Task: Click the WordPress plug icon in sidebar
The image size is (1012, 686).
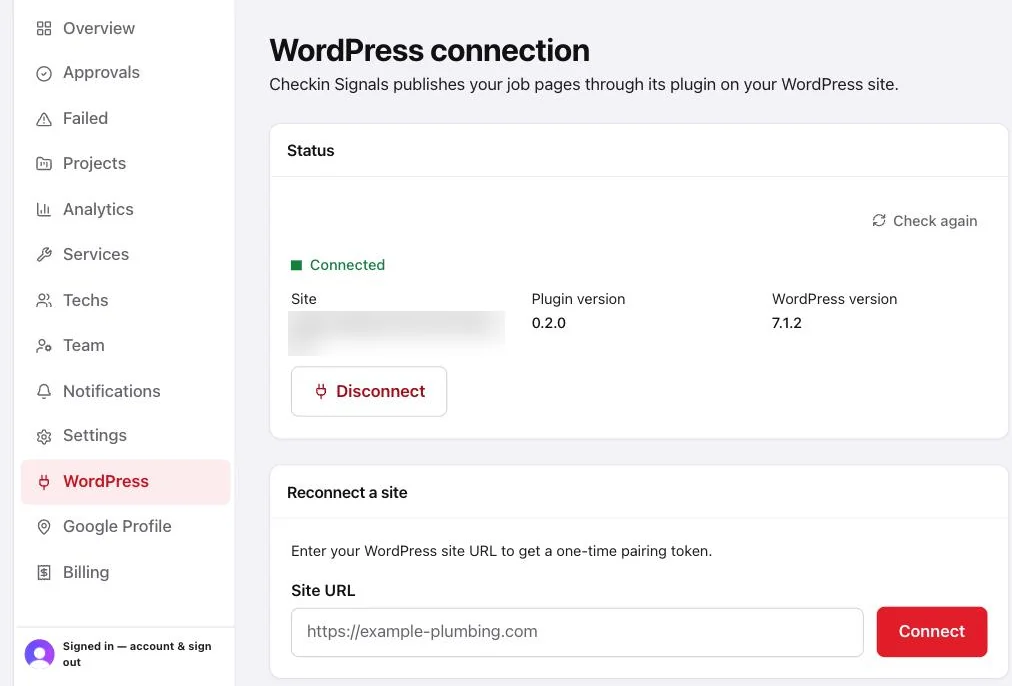Action: point(44,482)
